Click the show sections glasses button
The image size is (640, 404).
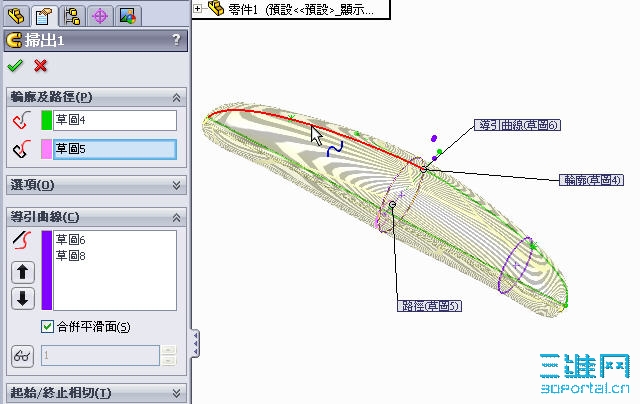point(22,356)
